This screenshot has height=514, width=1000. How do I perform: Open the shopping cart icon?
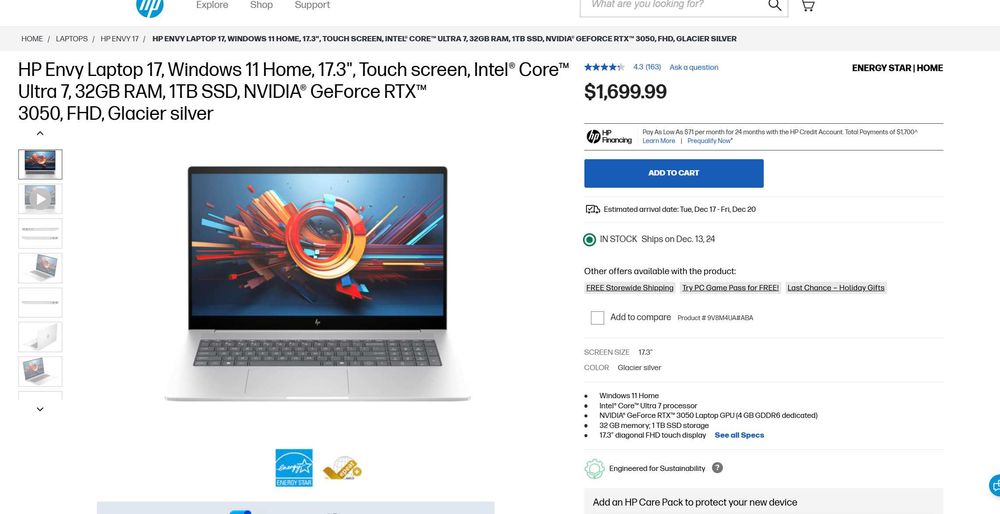(807, 5)
